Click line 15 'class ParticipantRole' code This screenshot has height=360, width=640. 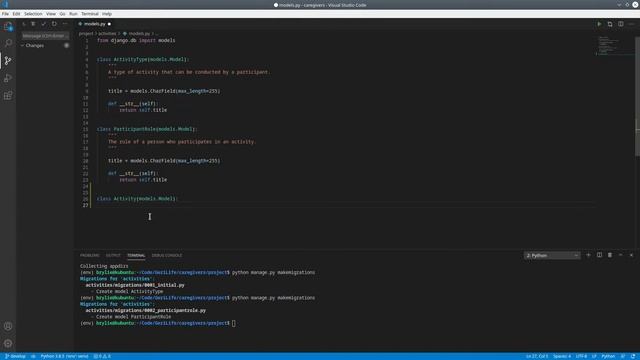(147, 129)
